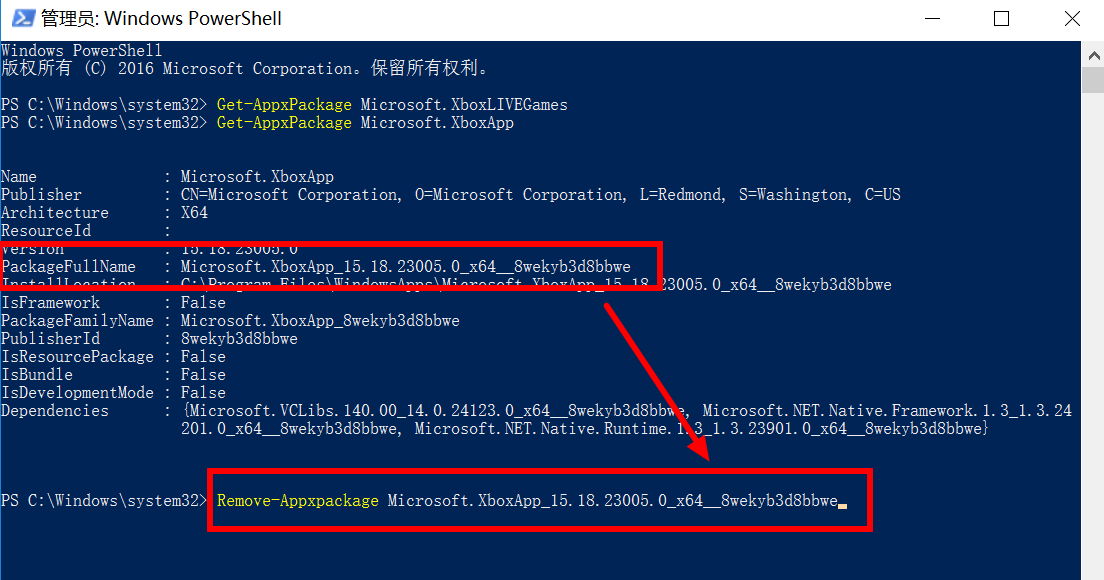Viewport: 1104px width, 580px height.
Task: Click the PowerShell icon in the title bar
Action: (23, 18)
